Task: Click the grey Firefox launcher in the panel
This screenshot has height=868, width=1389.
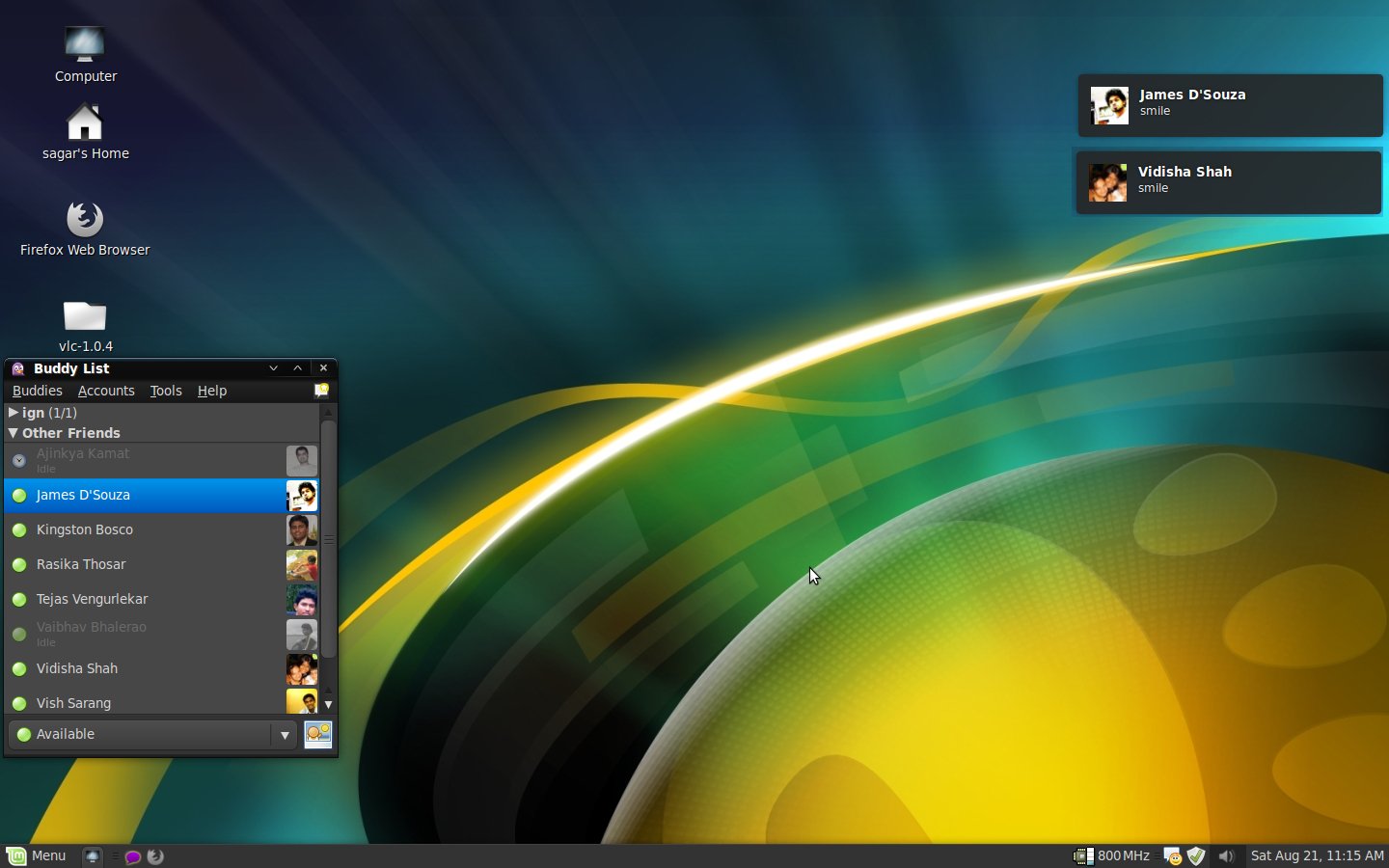Action: 154,855
